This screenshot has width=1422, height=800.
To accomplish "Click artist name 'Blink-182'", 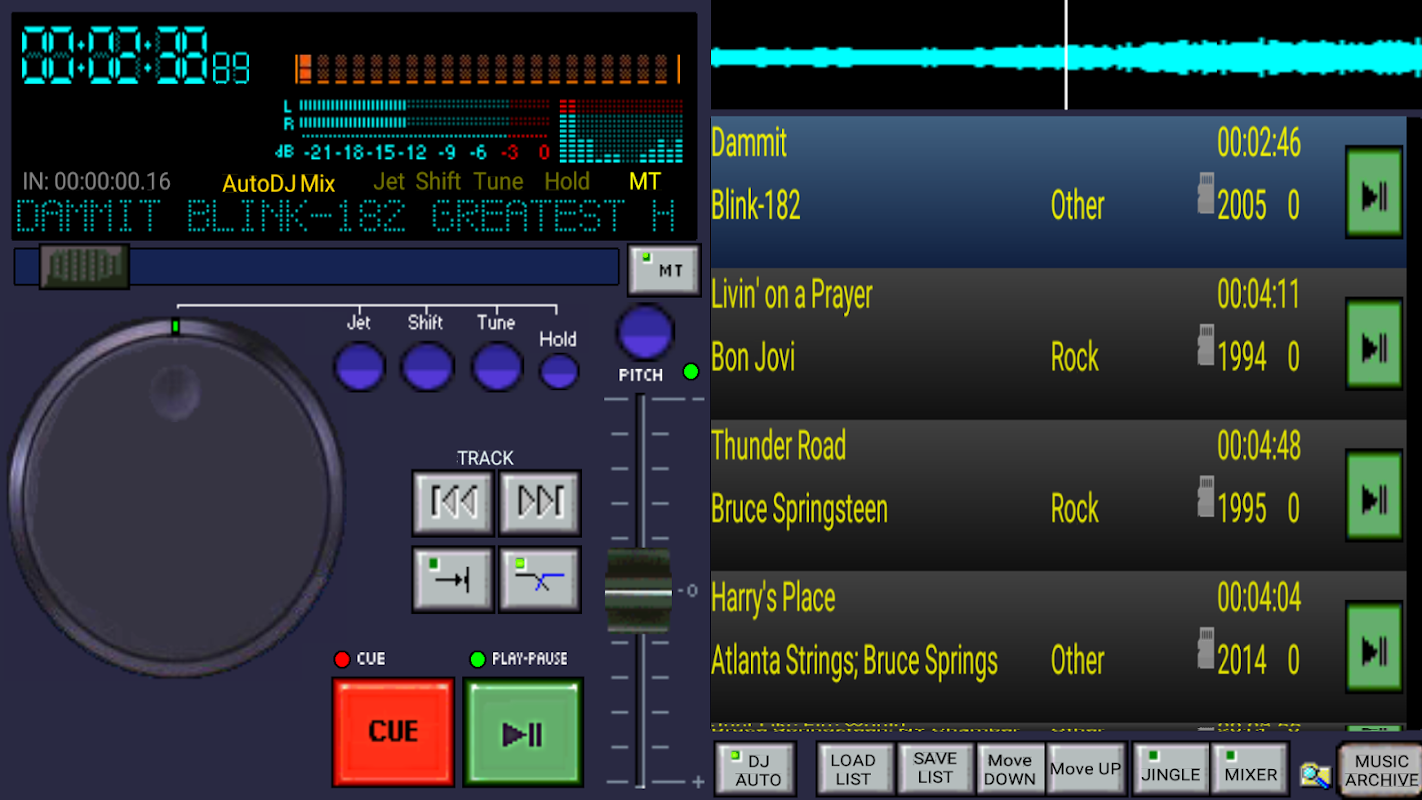I will tap(756, 206).
